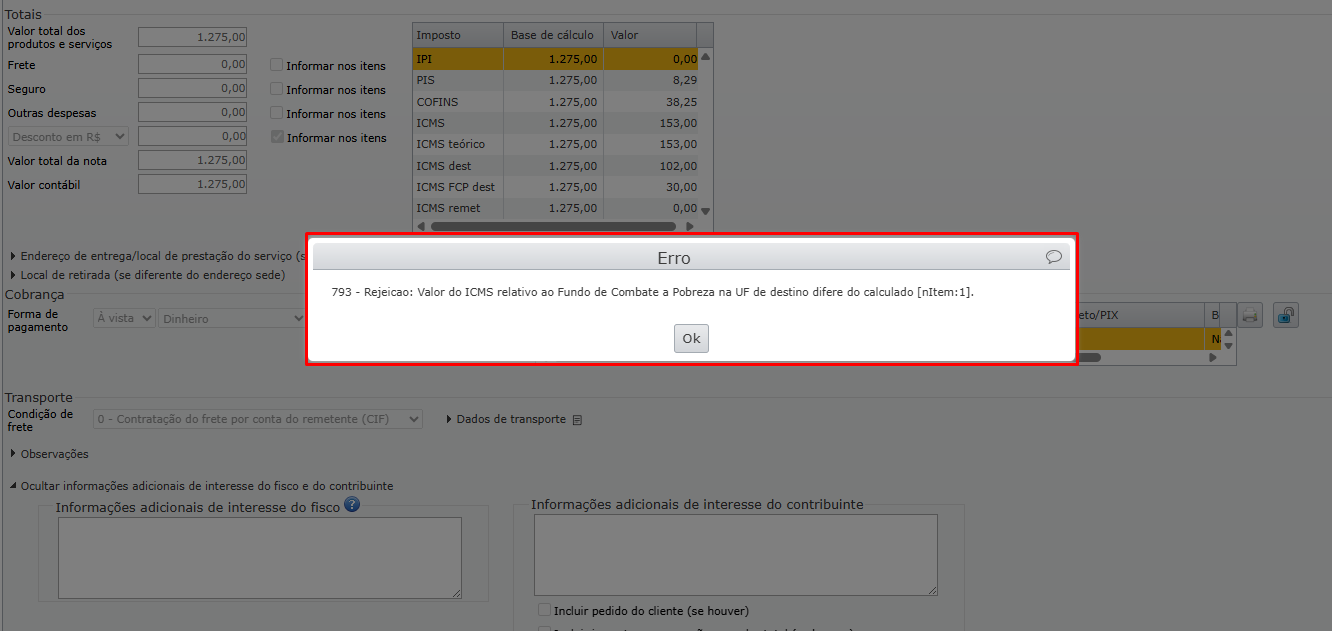Click the tax table horizontal scrollbar thumb

tap(553, 227)
